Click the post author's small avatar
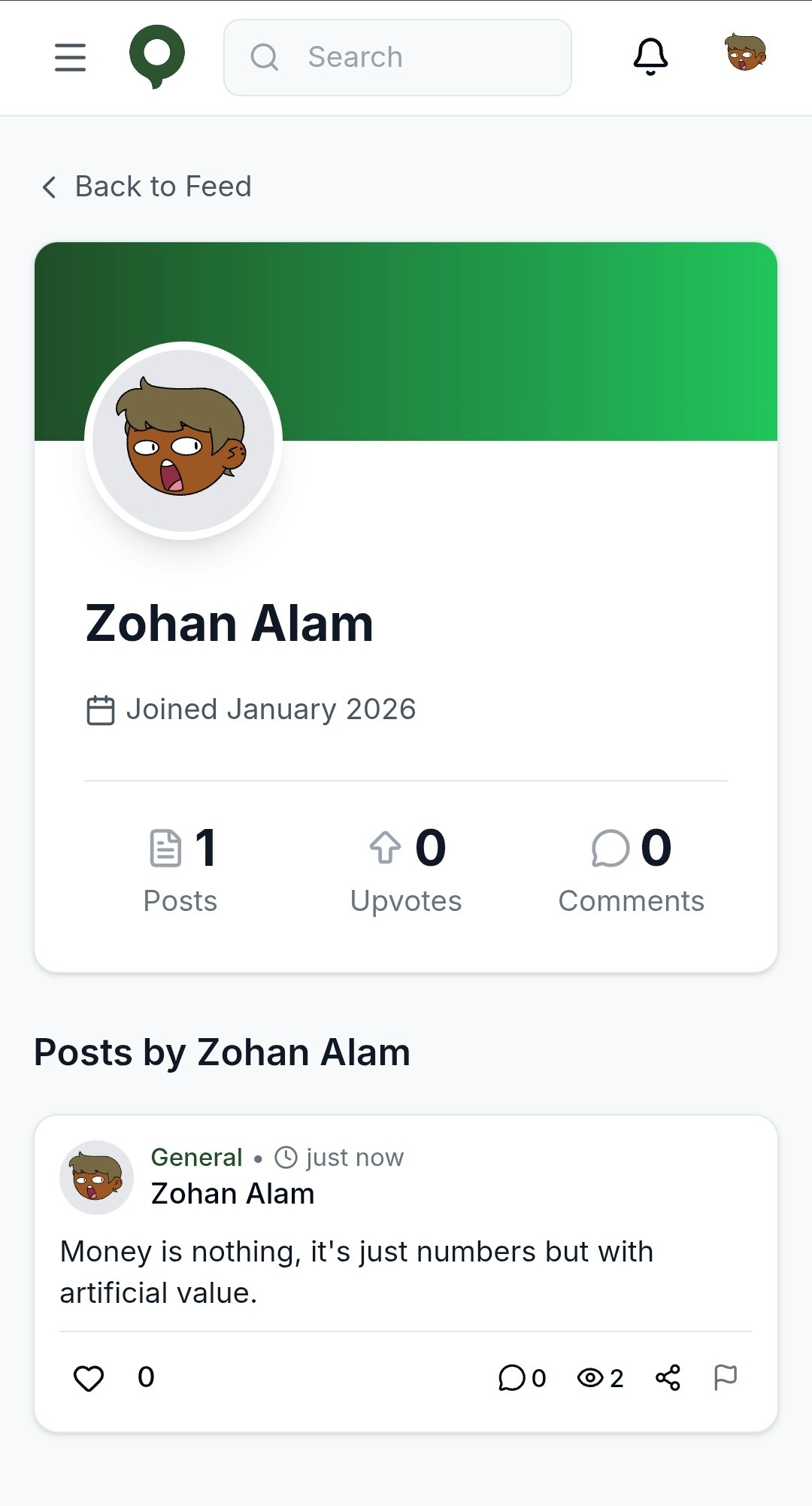 pos(96,1177)
